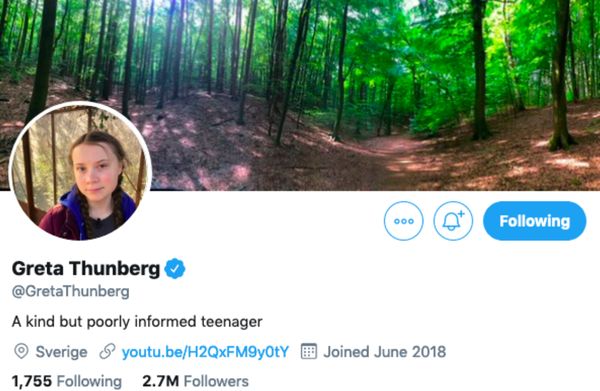Click the Joined June 2018 text
600x391 pixels.
tap(385, 352)
